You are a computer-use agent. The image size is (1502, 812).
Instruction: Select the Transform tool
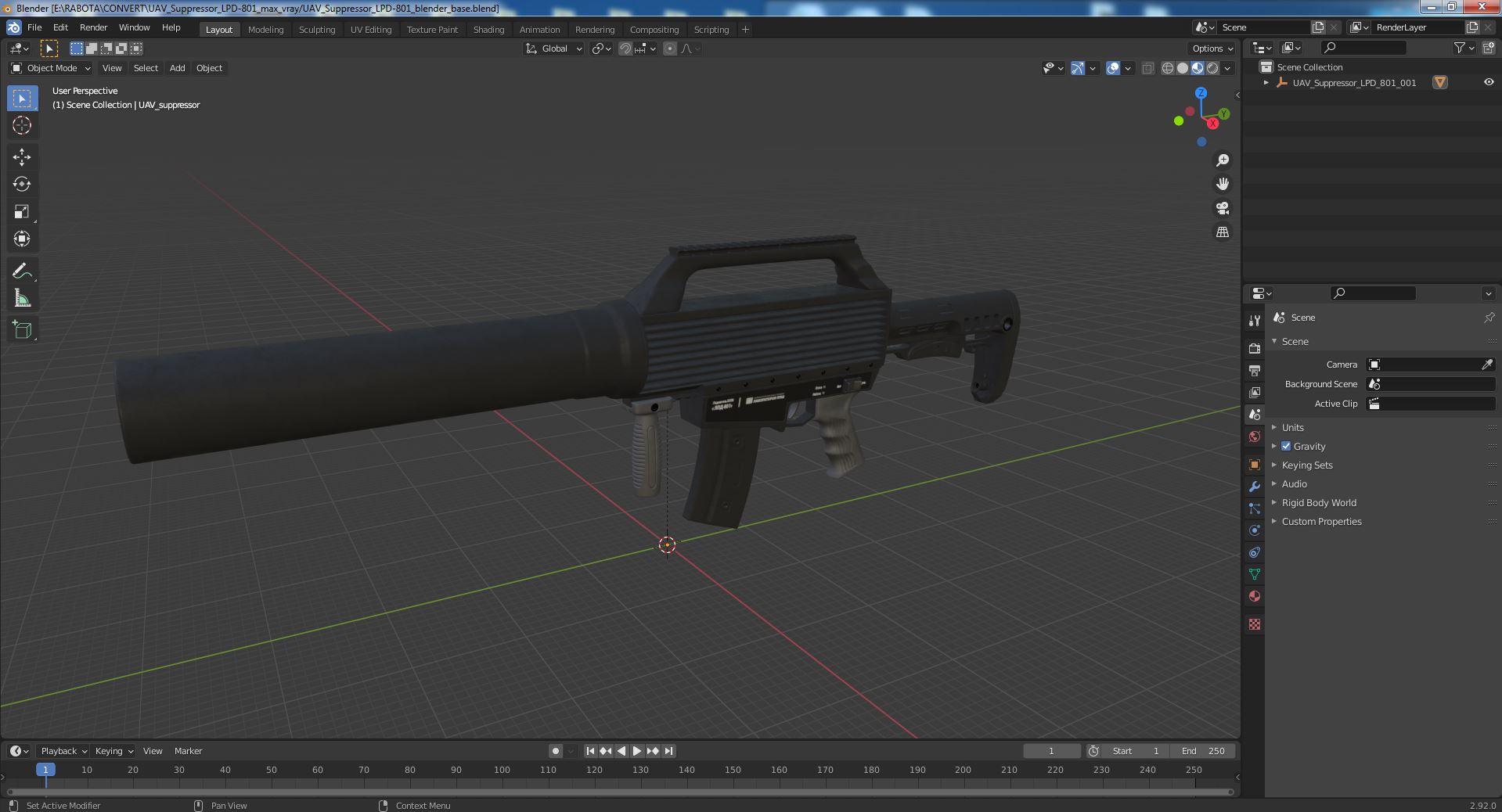click(x=22, y=239)
